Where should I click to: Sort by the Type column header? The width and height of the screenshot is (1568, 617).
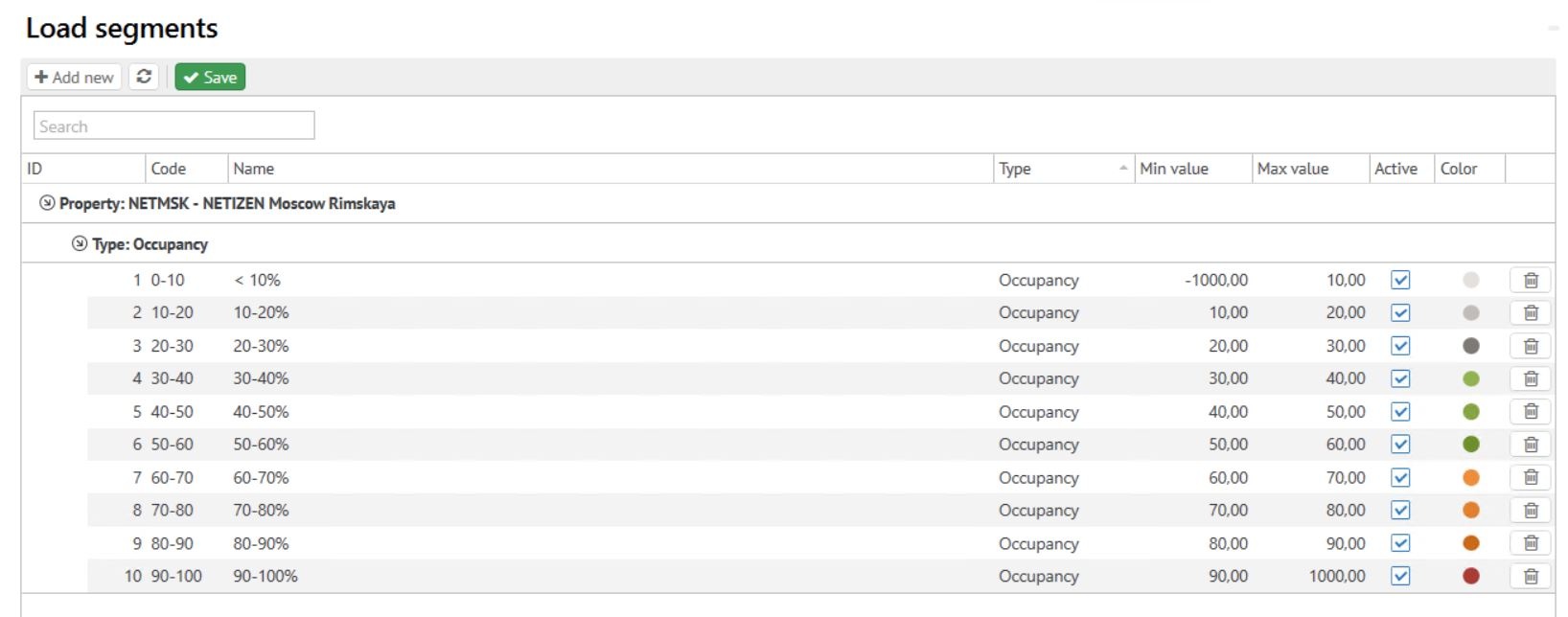pyautogui.click(x=1015, y=169)
